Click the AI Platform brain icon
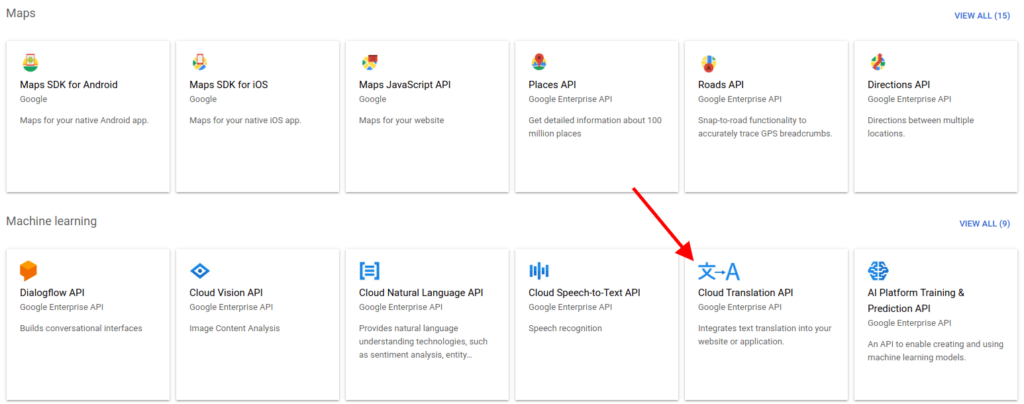 [878, 270]
